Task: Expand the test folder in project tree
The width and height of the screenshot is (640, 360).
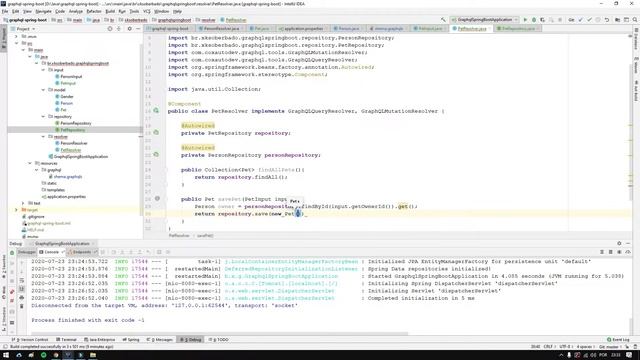Action: tap(23, 203)
